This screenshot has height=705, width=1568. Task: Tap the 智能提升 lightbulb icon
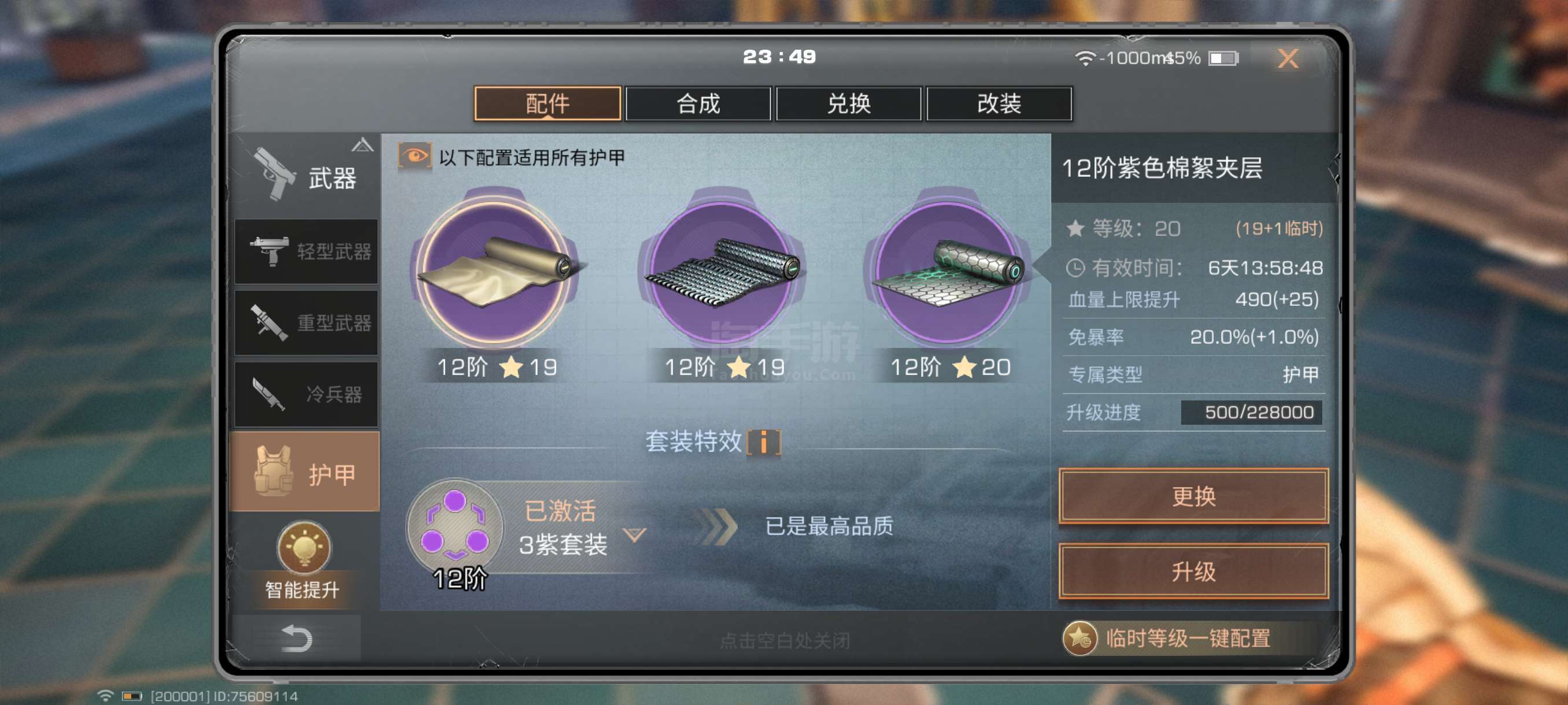point(304,547)
